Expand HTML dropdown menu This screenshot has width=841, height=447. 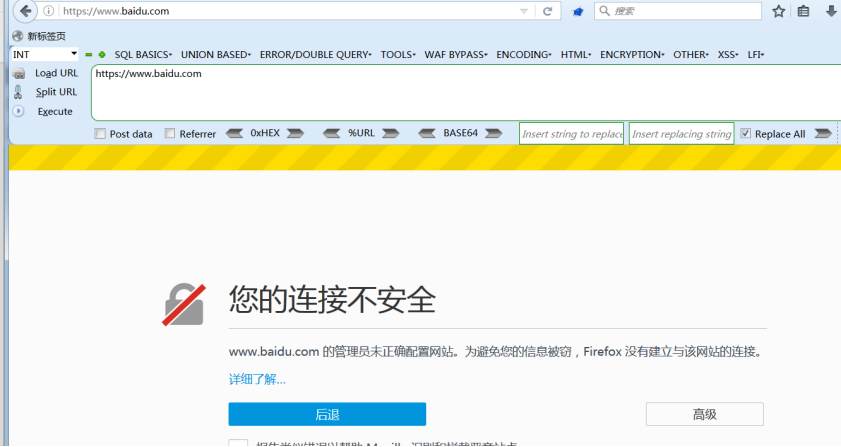[x=576, y=55]
